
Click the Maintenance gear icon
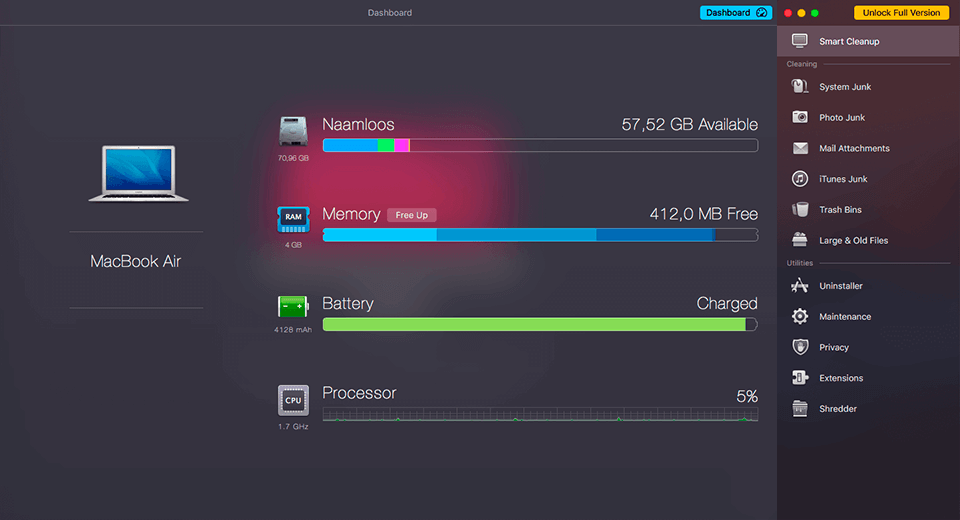point(800,316)
